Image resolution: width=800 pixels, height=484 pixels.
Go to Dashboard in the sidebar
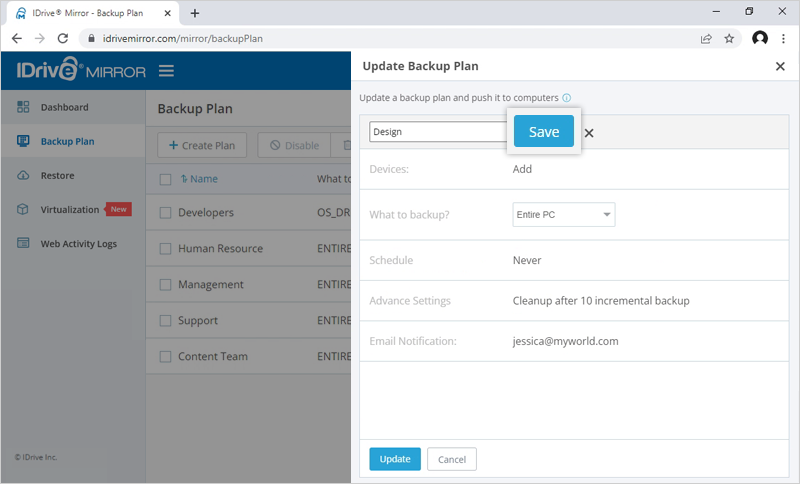64,107
